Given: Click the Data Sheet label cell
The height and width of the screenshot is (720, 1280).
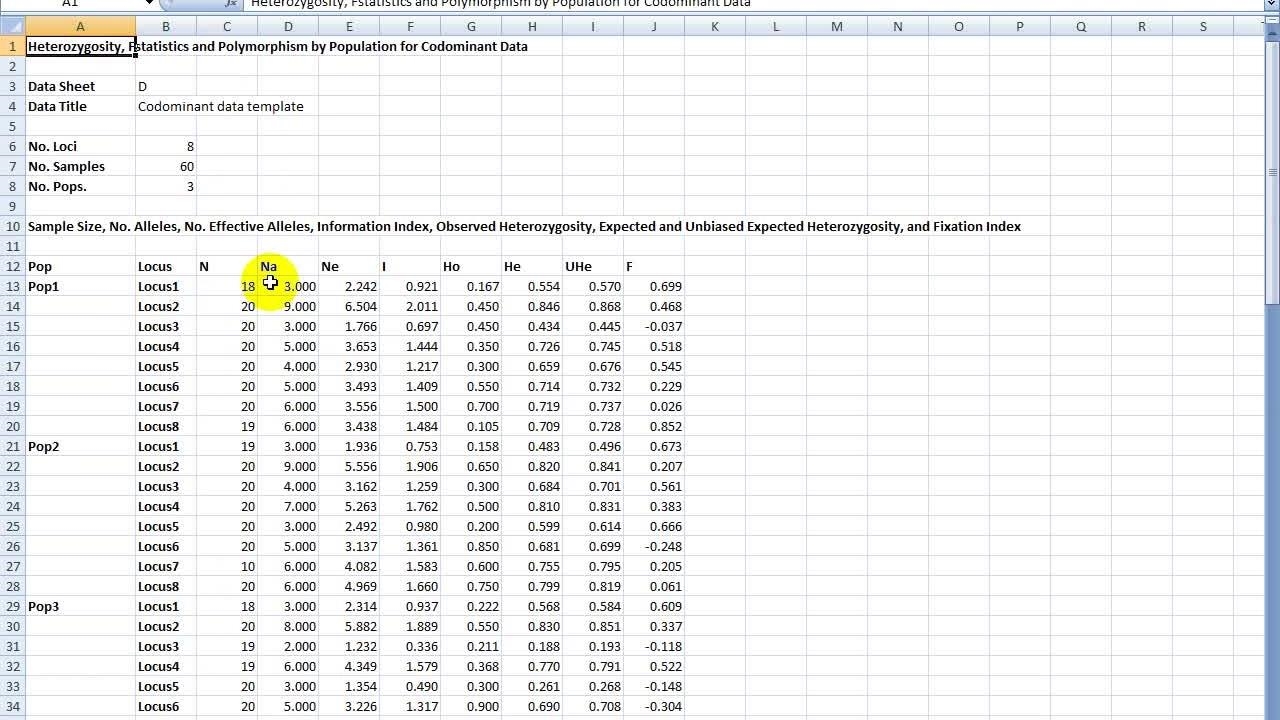Looking at the screenshot, I should (x=80, y=86).
